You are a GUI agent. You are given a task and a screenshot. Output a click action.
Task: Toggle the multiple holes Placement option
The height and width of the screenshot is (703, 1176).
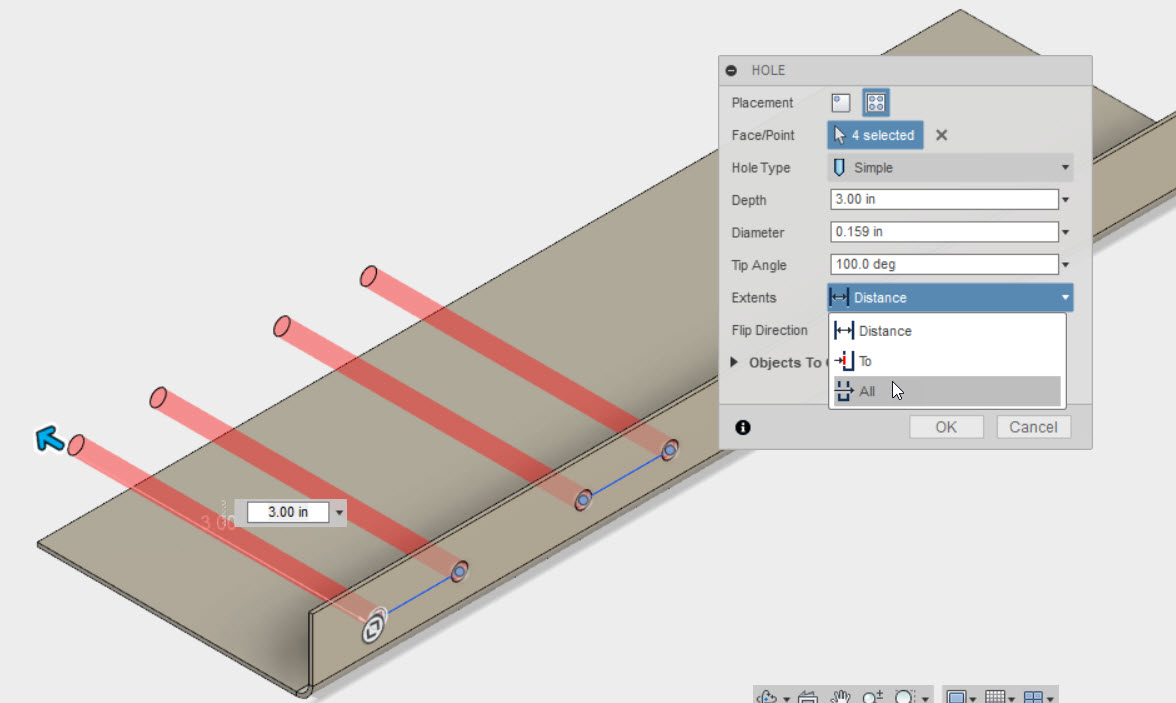click(874, 102)
